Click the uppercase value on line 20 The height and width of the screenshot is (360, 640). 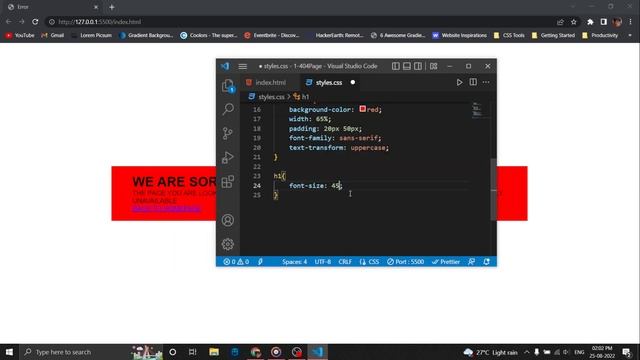click(368, 148)
